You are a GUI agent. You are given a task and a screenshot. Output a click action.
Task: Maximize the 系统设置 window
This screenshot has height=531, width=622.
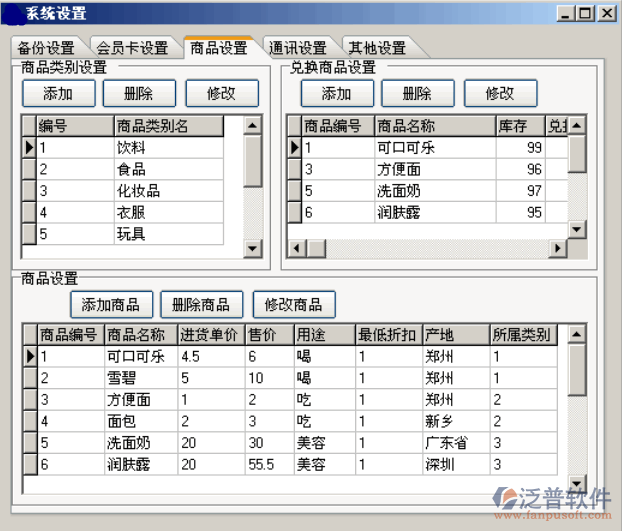point(586,13)
